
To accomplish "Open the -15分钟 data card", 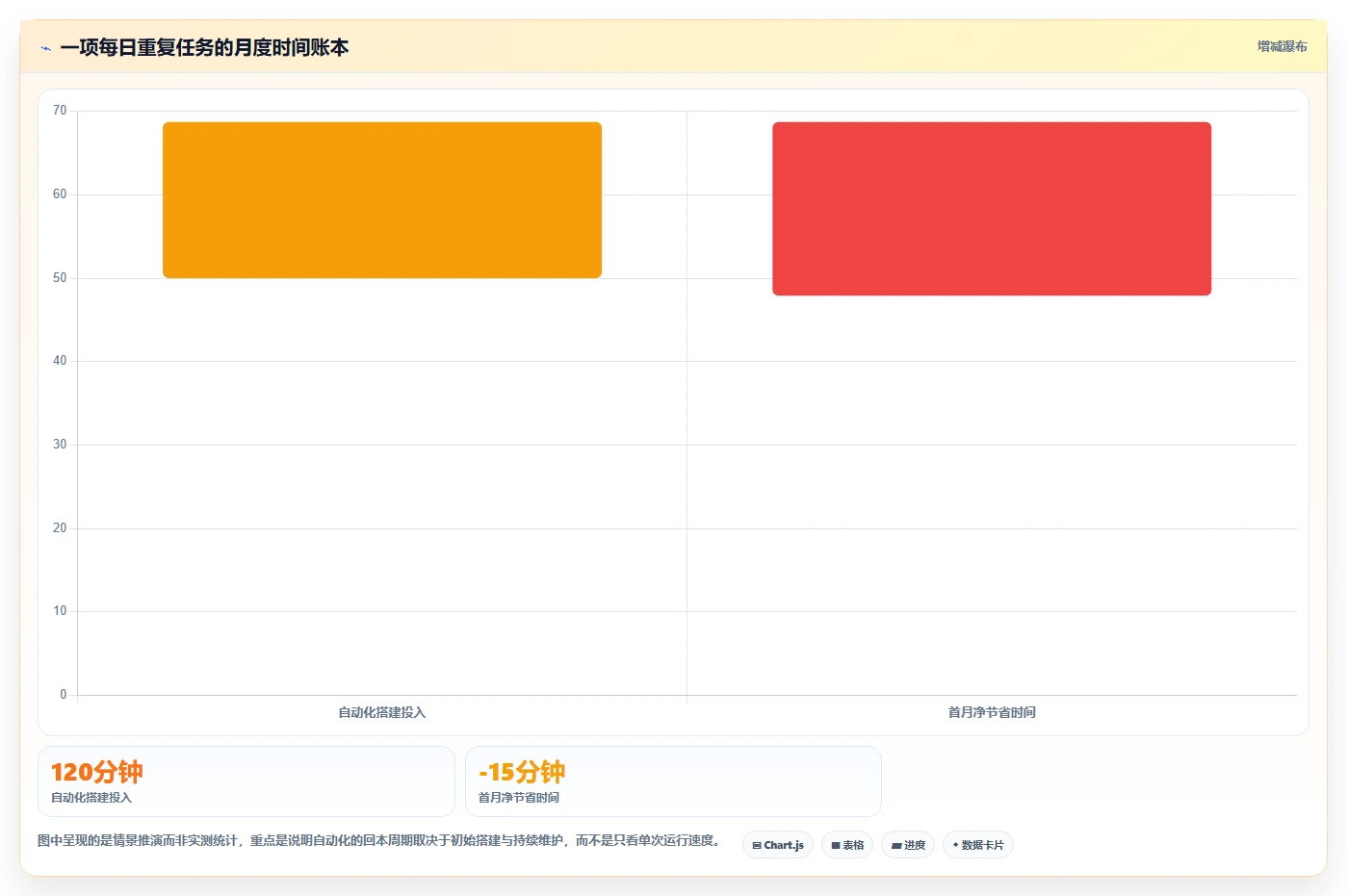I will (x=673, y=781).
